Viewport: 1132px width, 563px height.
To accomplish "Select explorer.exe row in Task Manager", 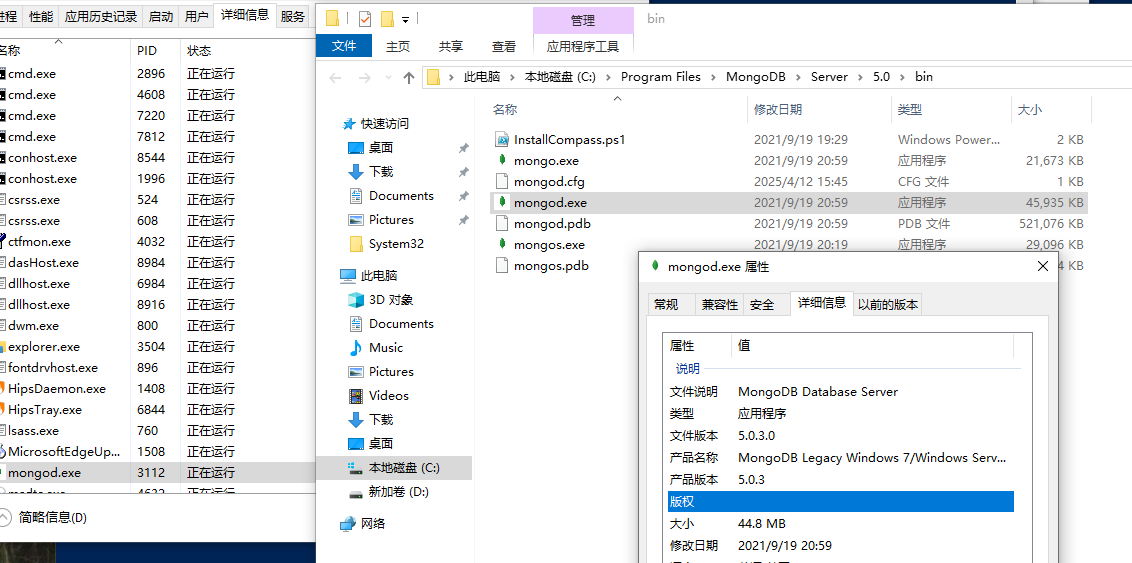I will point(157,346).
